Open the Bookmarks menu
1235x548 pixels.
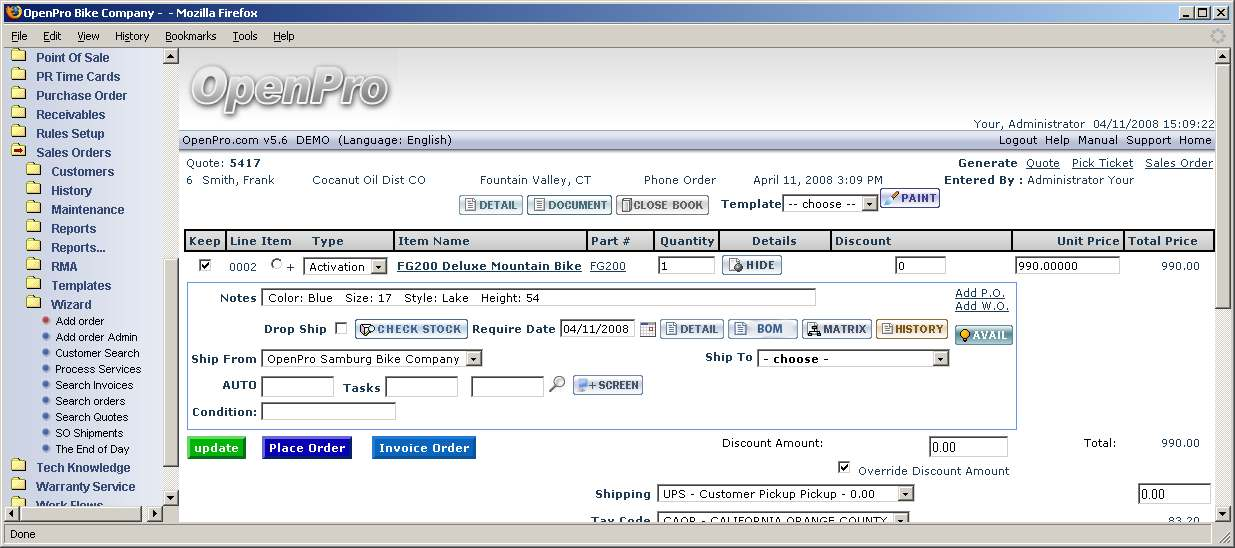[190, 36]
